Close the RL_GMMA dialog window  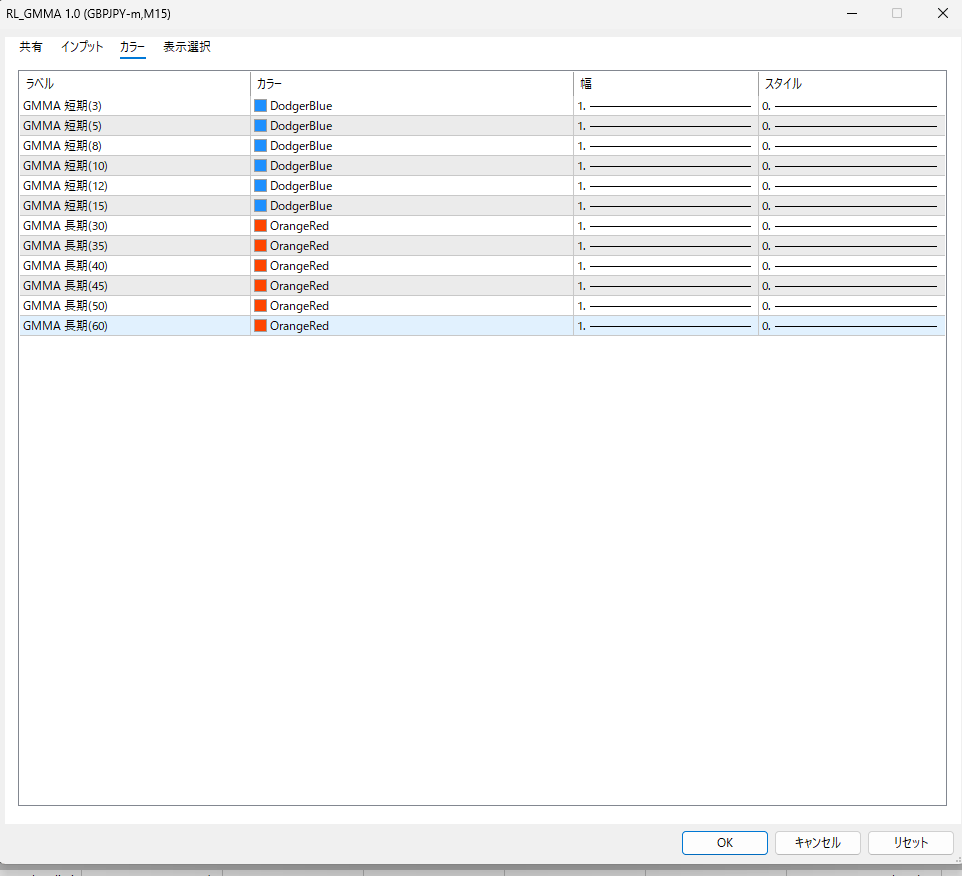(x=943, y=13)
